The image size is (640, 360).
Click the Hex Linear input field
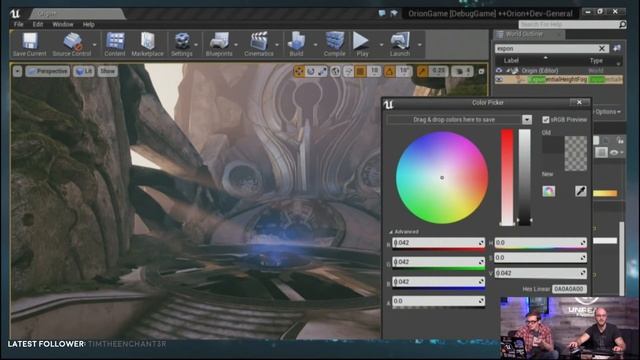tap(569, 289)
